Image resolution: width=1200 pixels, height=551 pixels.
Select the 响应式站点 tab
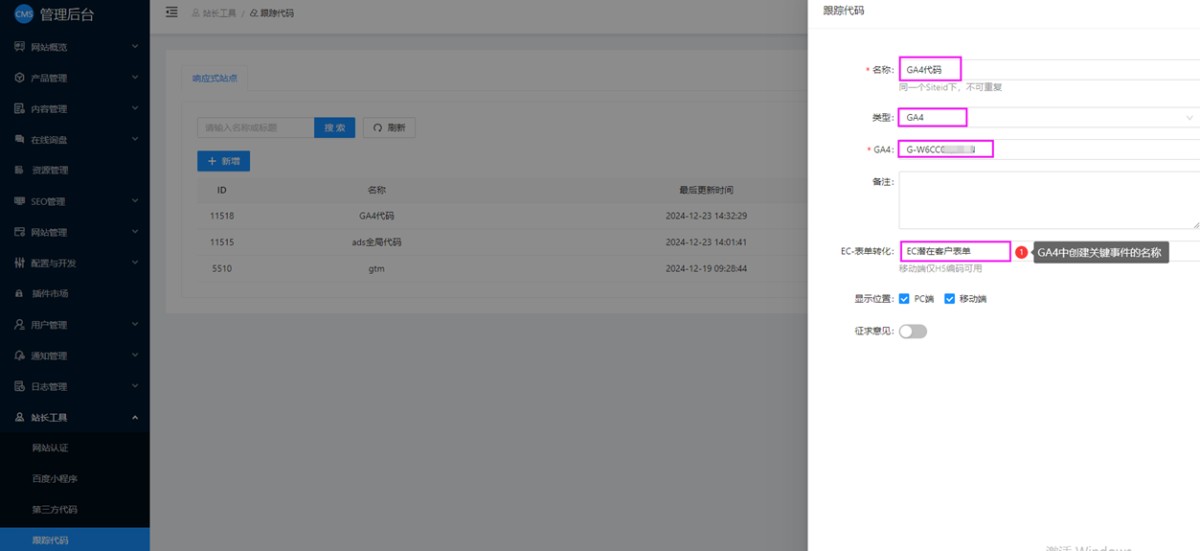tap(215, 78)
